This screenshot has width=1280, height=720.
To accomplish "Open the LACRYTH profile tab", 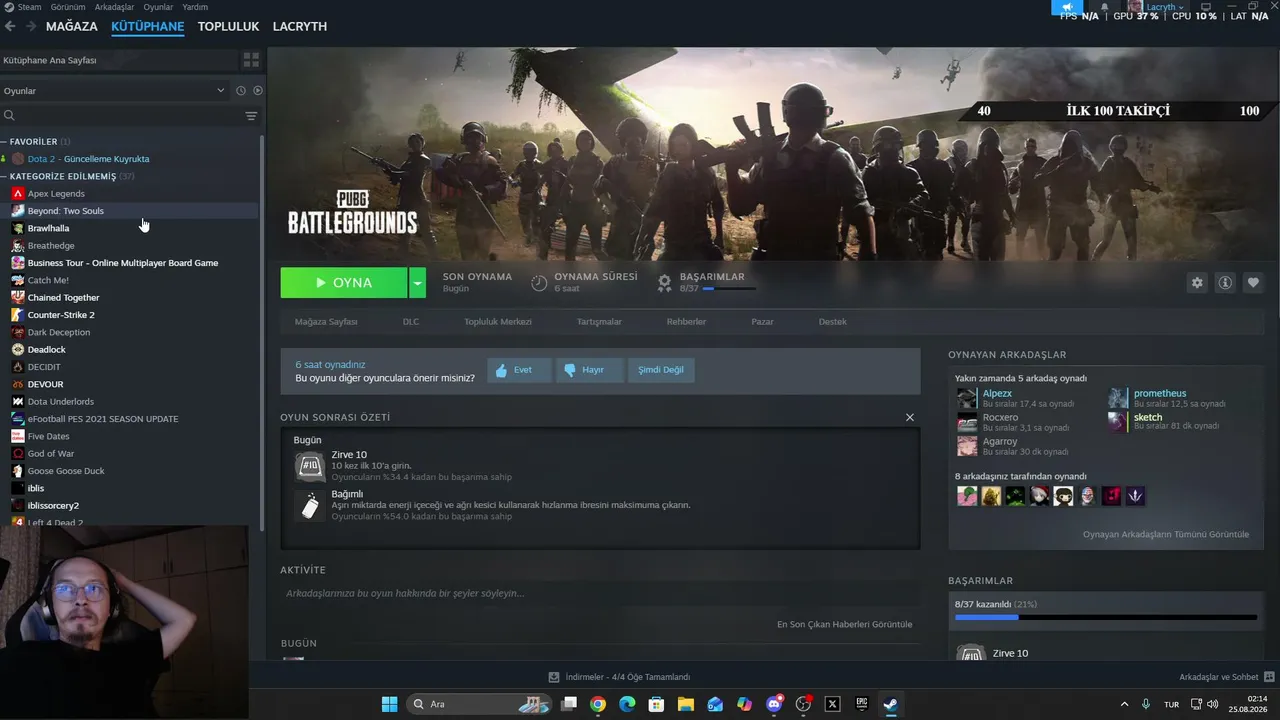I will (300, 27).
